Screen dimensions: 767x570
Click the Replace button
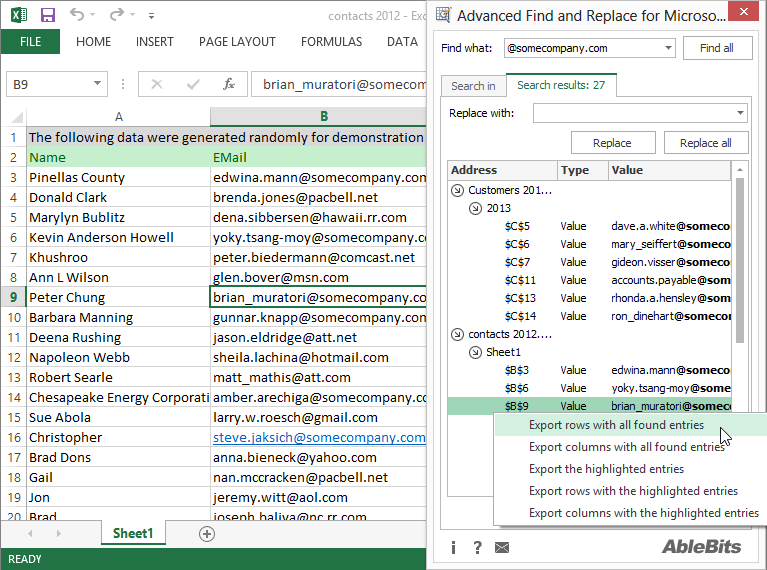[x=613, y=143]
